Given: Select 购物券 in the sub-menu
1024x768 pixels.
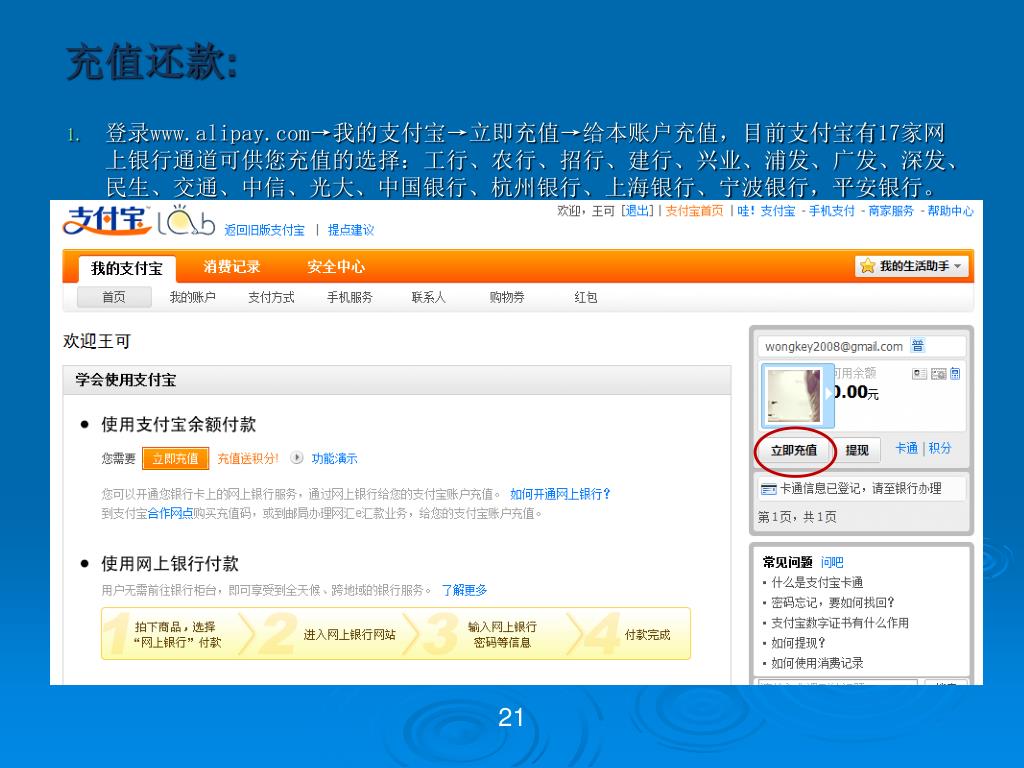Looking at the screenshot, I should (507, 297).
